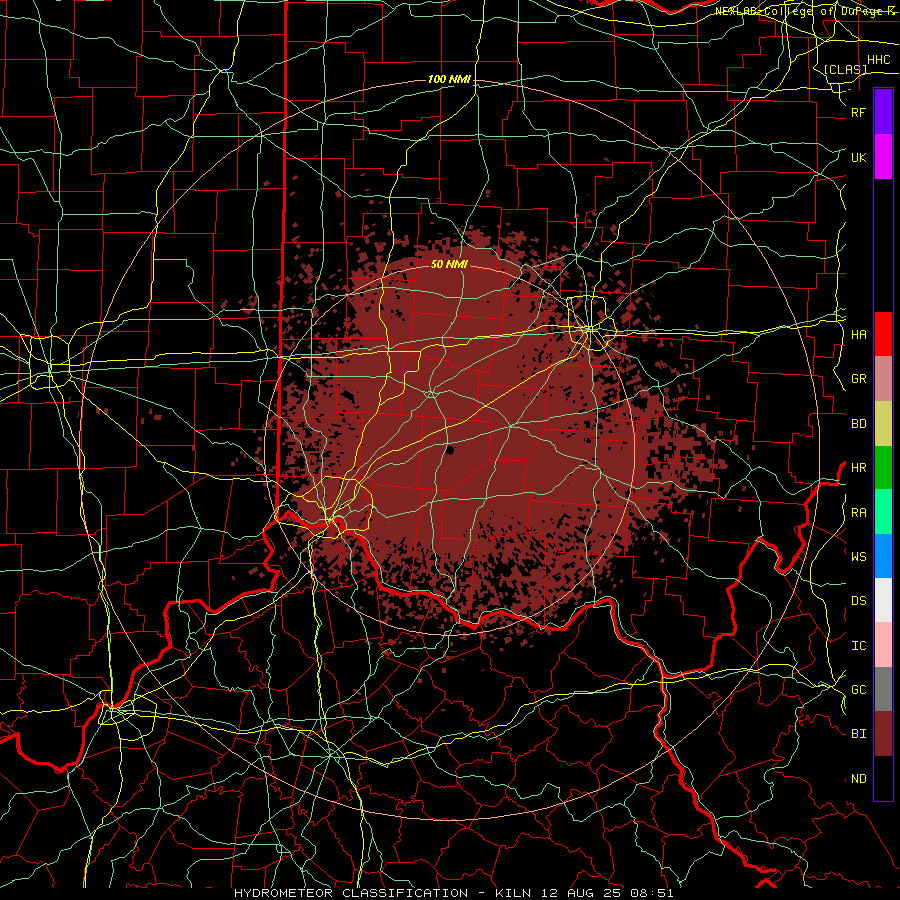Click the BI brown legend swatch
The width and height of the screenshot is (900, 900).
883,734
